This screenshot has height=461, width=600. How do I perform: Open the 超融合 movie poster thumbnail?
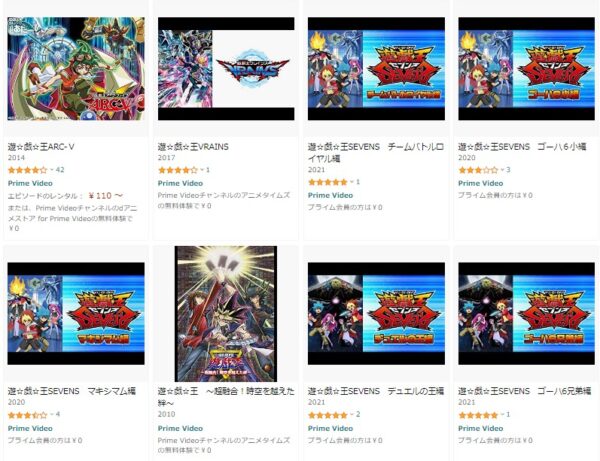tap(226, 313)
